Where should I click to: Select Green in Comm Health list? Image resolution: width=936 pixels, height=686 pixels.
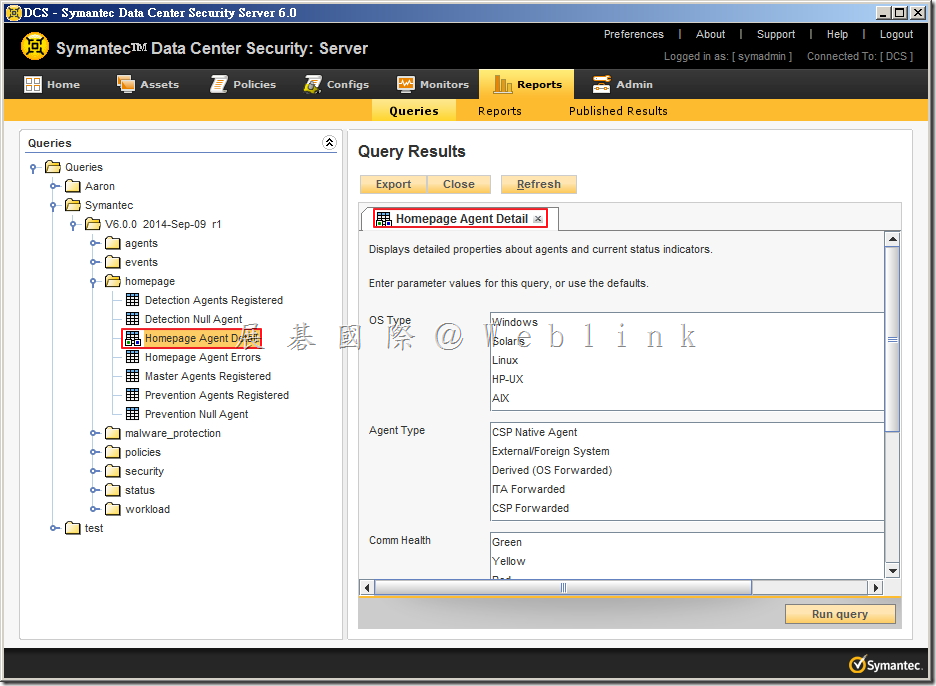(x=687, y=542)
